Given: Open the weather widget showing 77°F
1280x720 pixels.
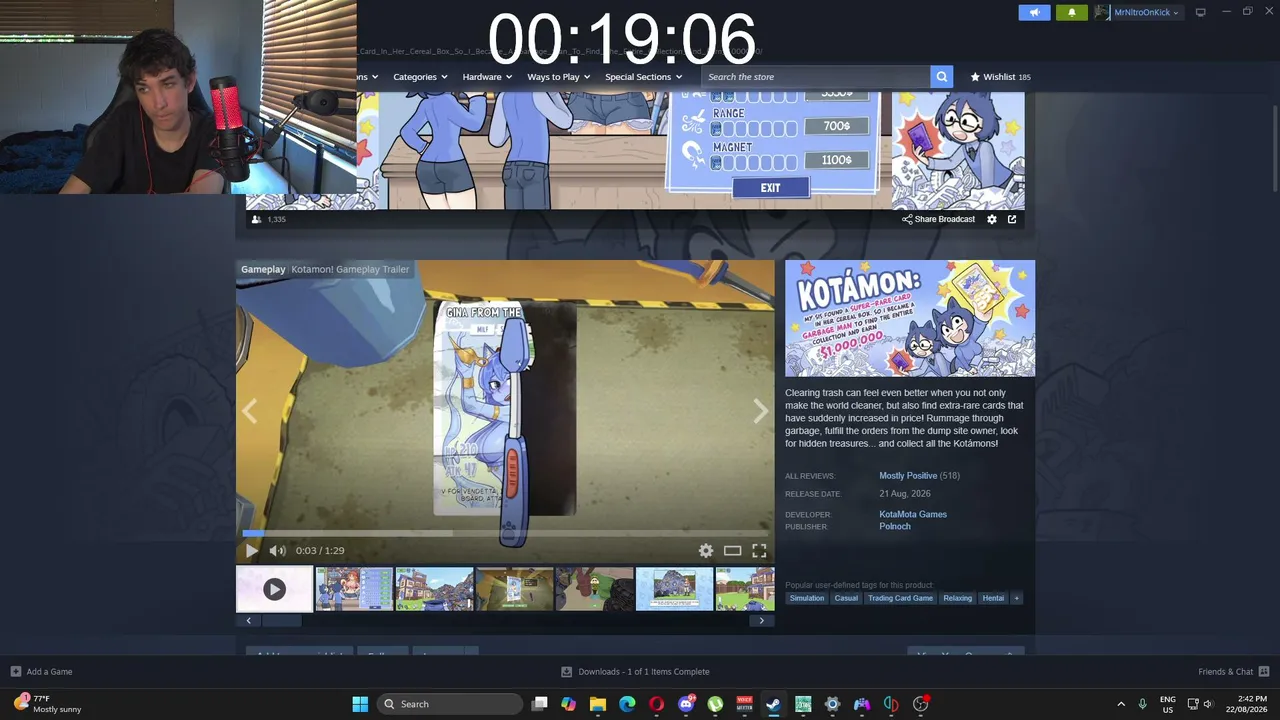Looking at the screenshot, I should [47, 704].
